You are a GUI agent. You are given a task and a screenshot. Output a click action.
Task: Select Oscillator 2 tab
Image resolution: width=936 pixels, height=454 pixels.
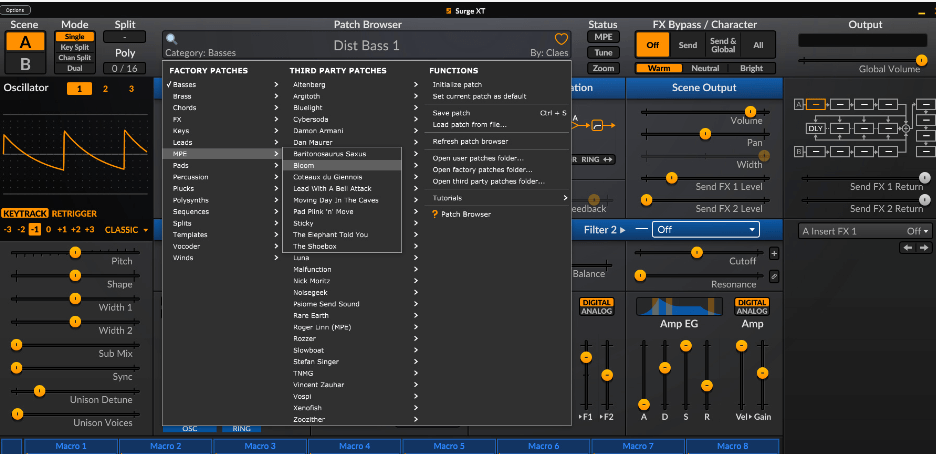[x=105, y=89]
